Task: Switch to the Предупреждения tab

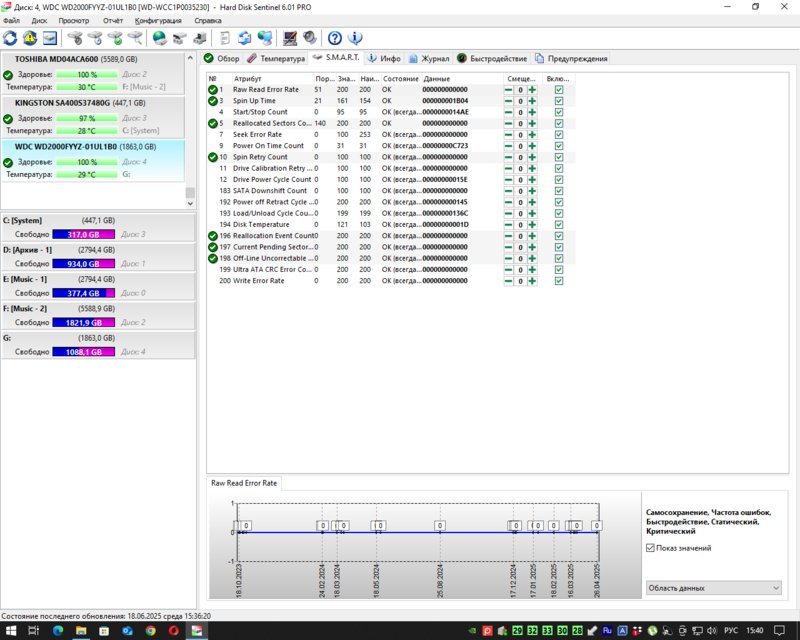Action: click(x=571, y=58)
